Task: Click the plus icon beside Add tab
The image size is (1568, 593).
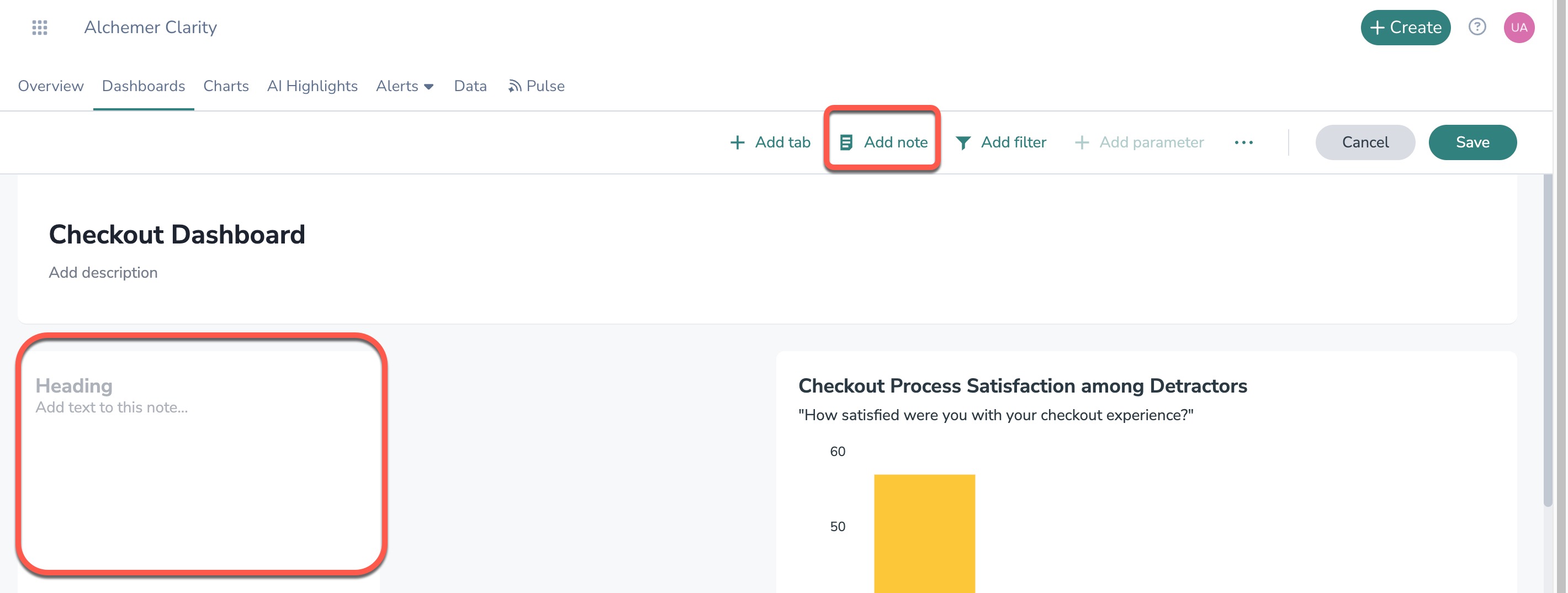Action: [x=737, y=142]
